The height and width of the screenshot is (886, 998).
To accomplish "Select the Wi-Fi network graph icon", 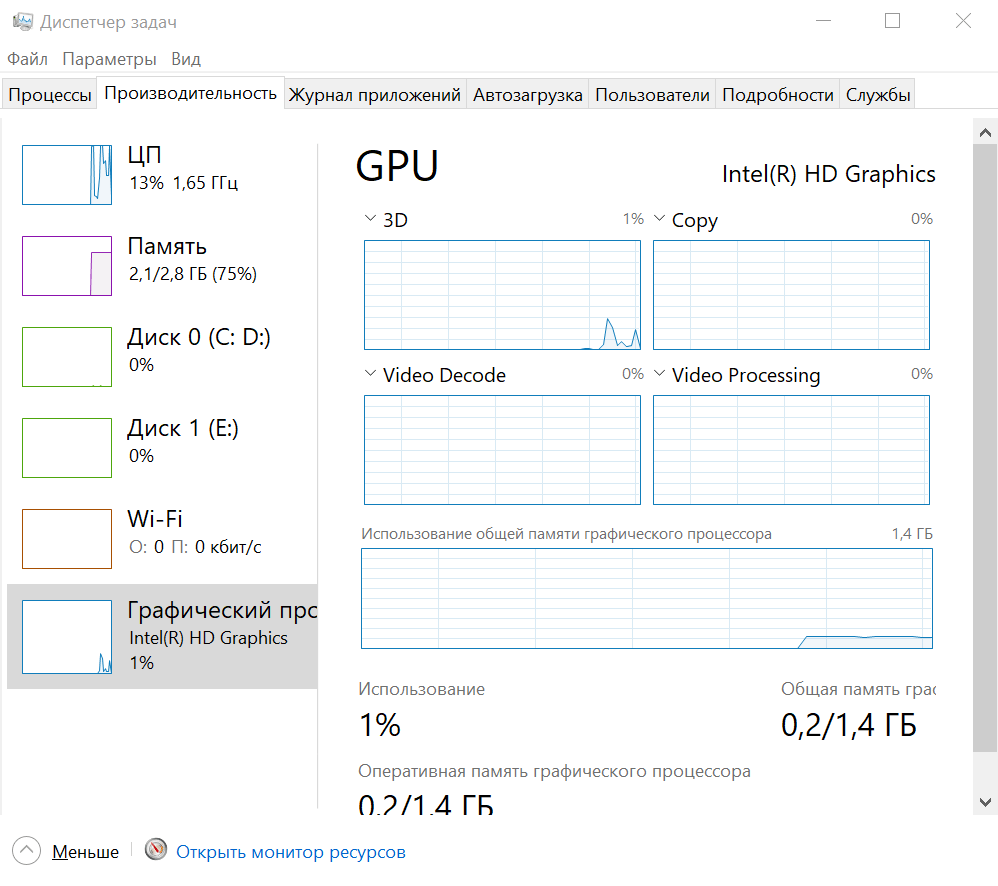I will point(67,538).
